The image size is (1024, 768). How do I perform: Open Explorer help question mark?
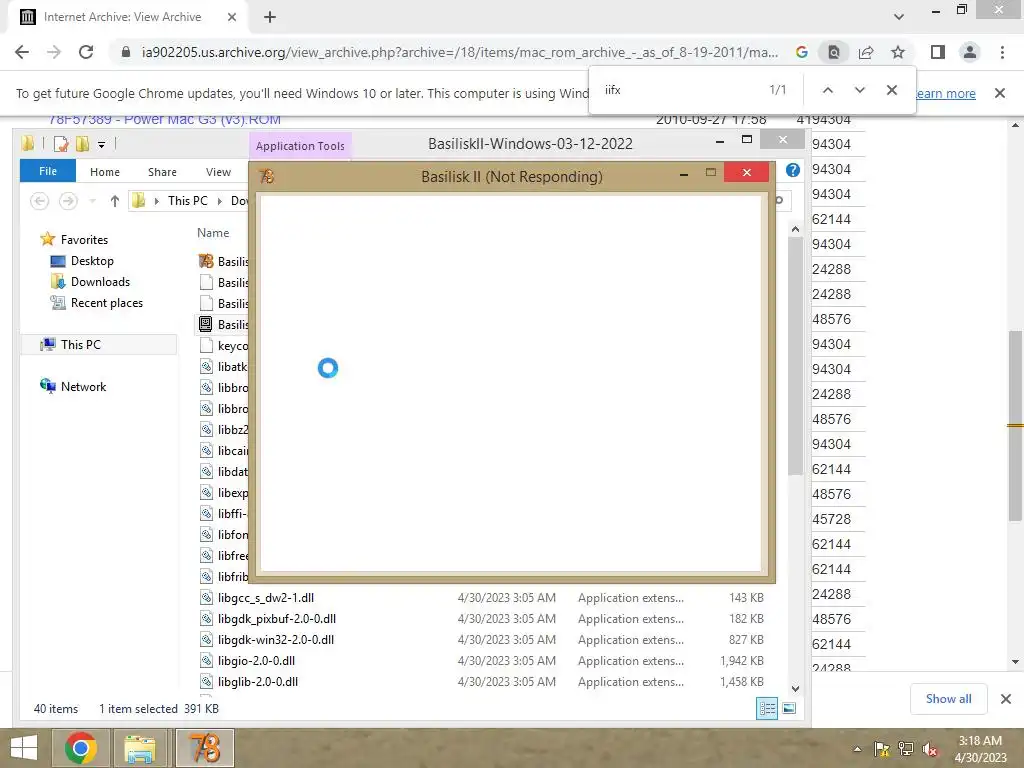point(793,170)
